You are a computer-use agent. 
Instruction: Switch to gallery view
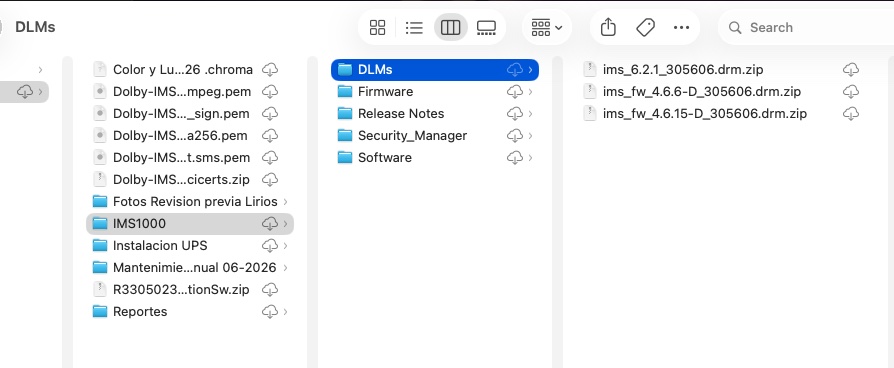[486, 27]
